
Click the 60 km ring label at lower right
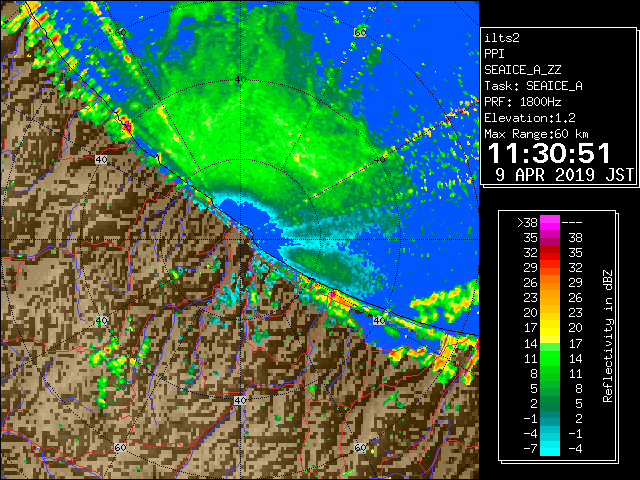[x=360, y=447]
